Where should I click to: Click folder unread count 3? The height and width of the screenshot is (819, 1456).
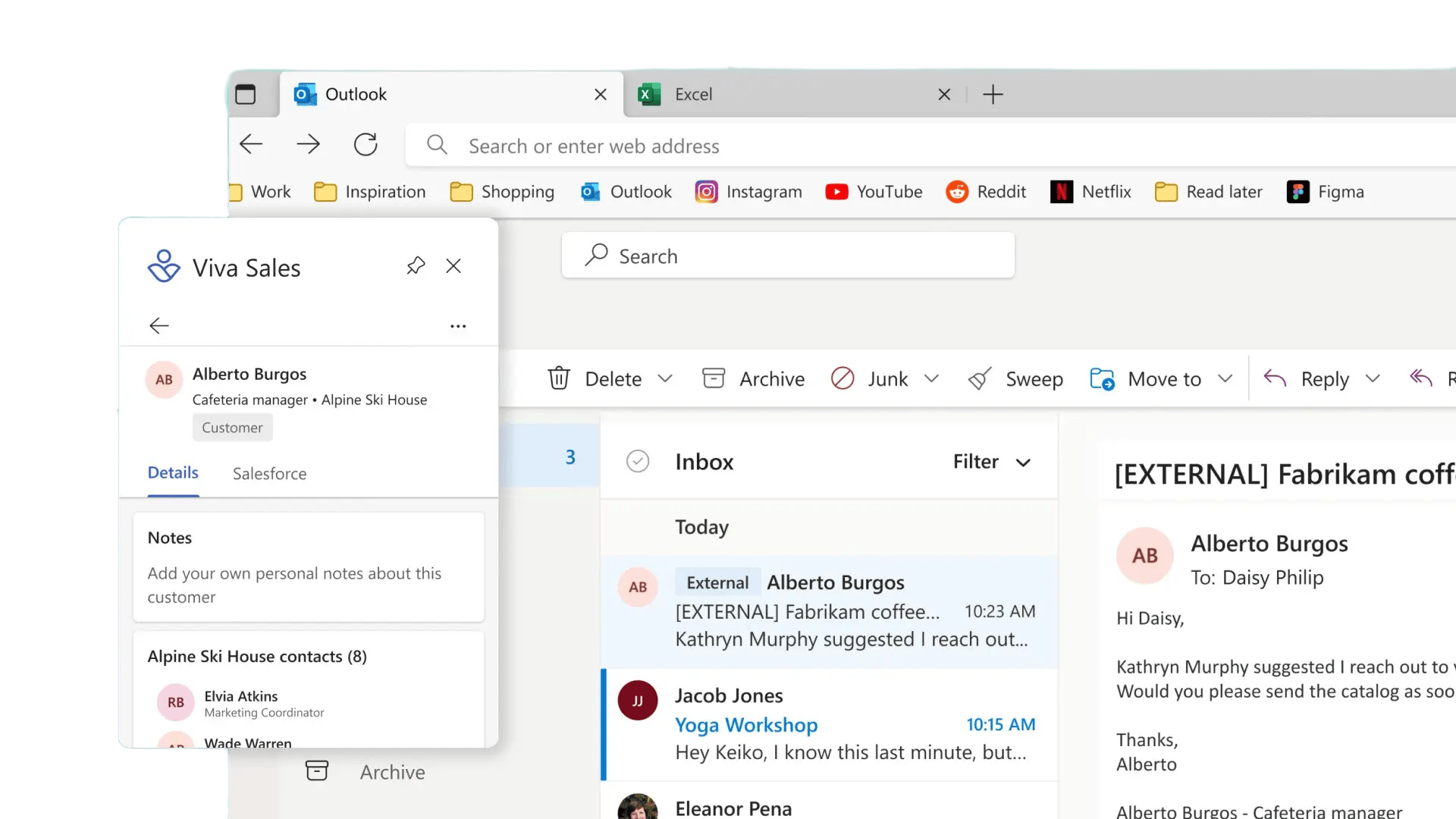pos(570,457)
